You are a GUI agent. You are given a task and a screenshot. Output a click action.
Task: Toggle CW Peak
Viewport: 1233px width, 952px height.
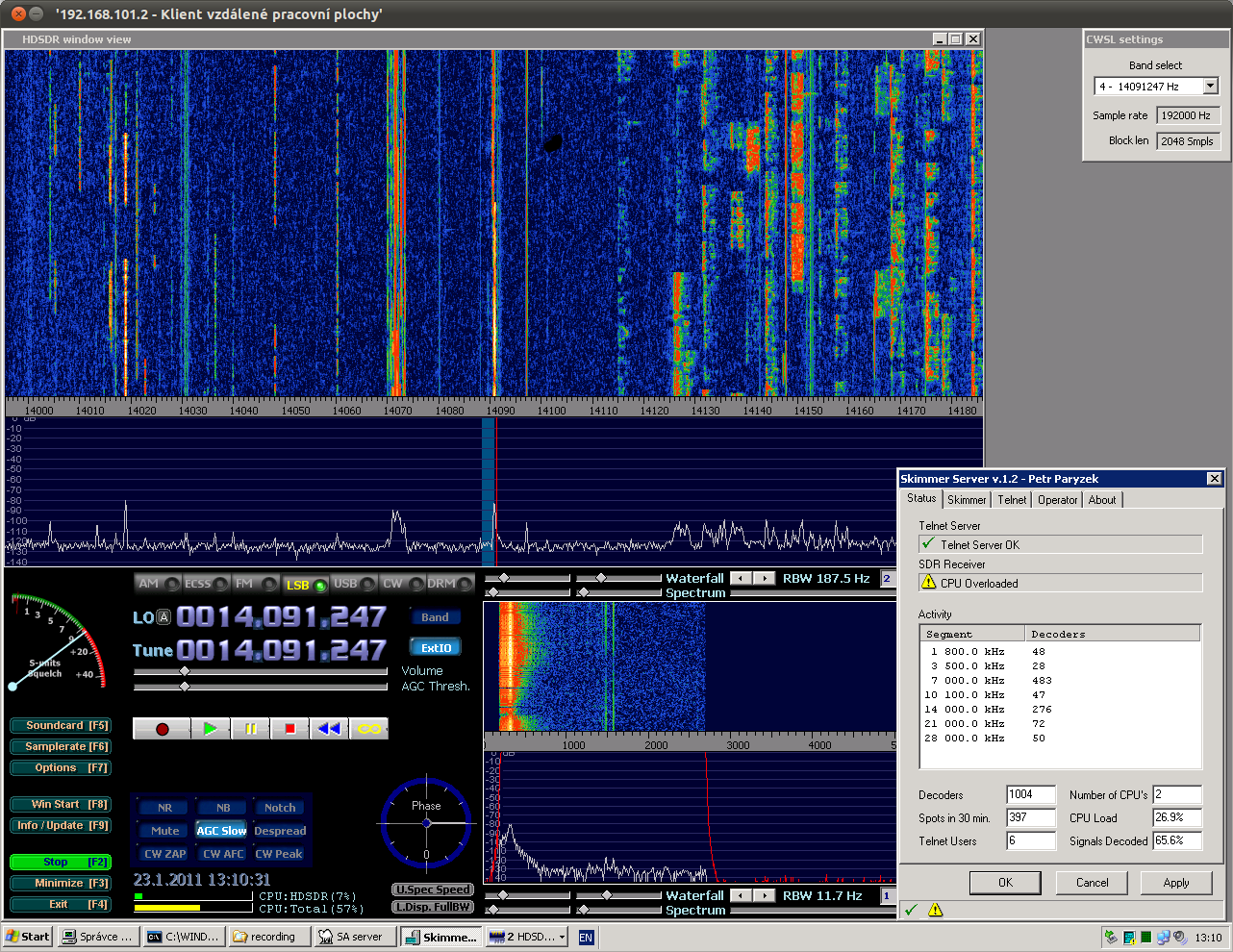click(x=280, y=854)
